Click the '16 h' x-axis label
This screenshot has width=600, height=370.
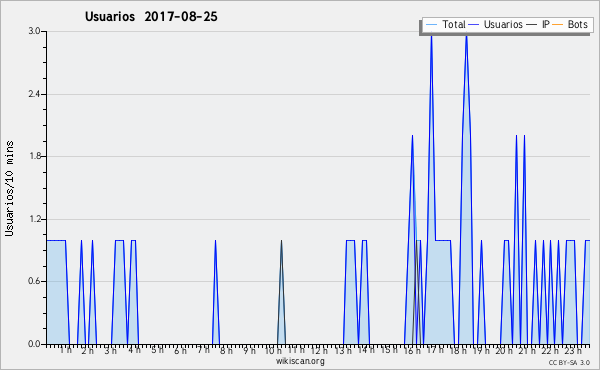(412, 350)
